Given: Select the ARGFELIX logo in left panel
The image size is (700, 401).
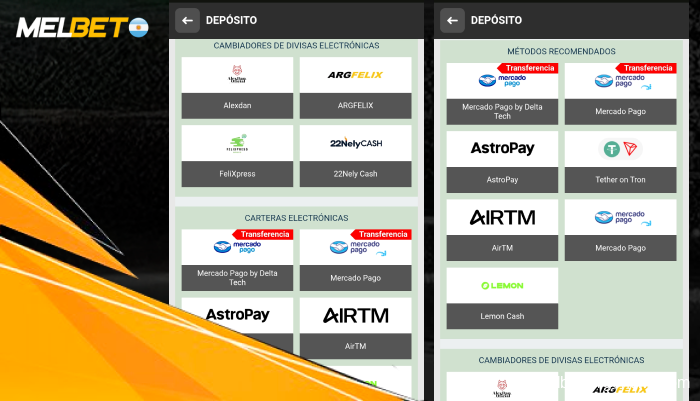Looking at the screenshot, I should point(355,75).
